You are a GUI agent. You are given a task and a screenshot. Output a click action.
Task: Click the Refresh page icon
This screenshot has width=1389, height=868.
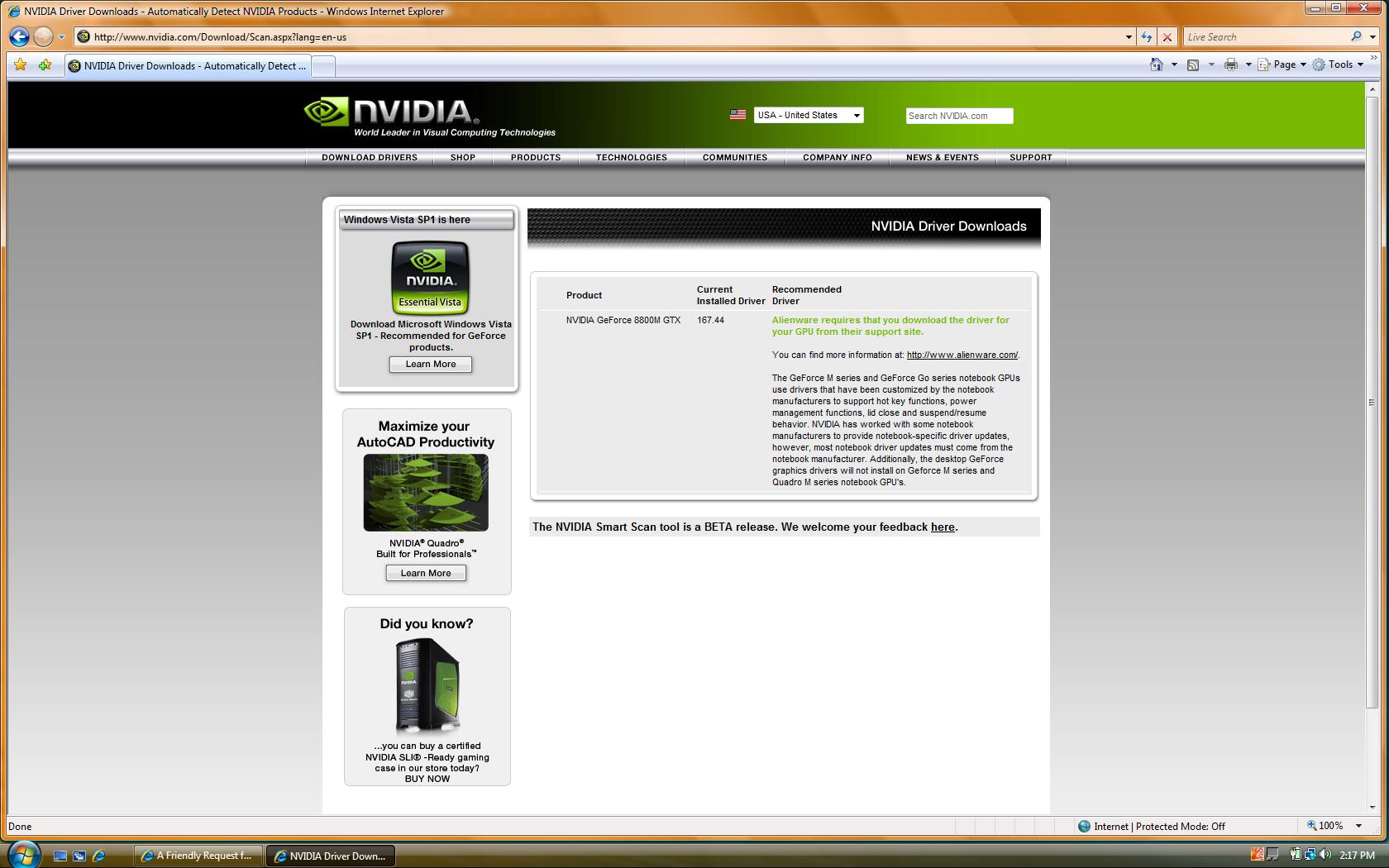tap(1147, 37)
